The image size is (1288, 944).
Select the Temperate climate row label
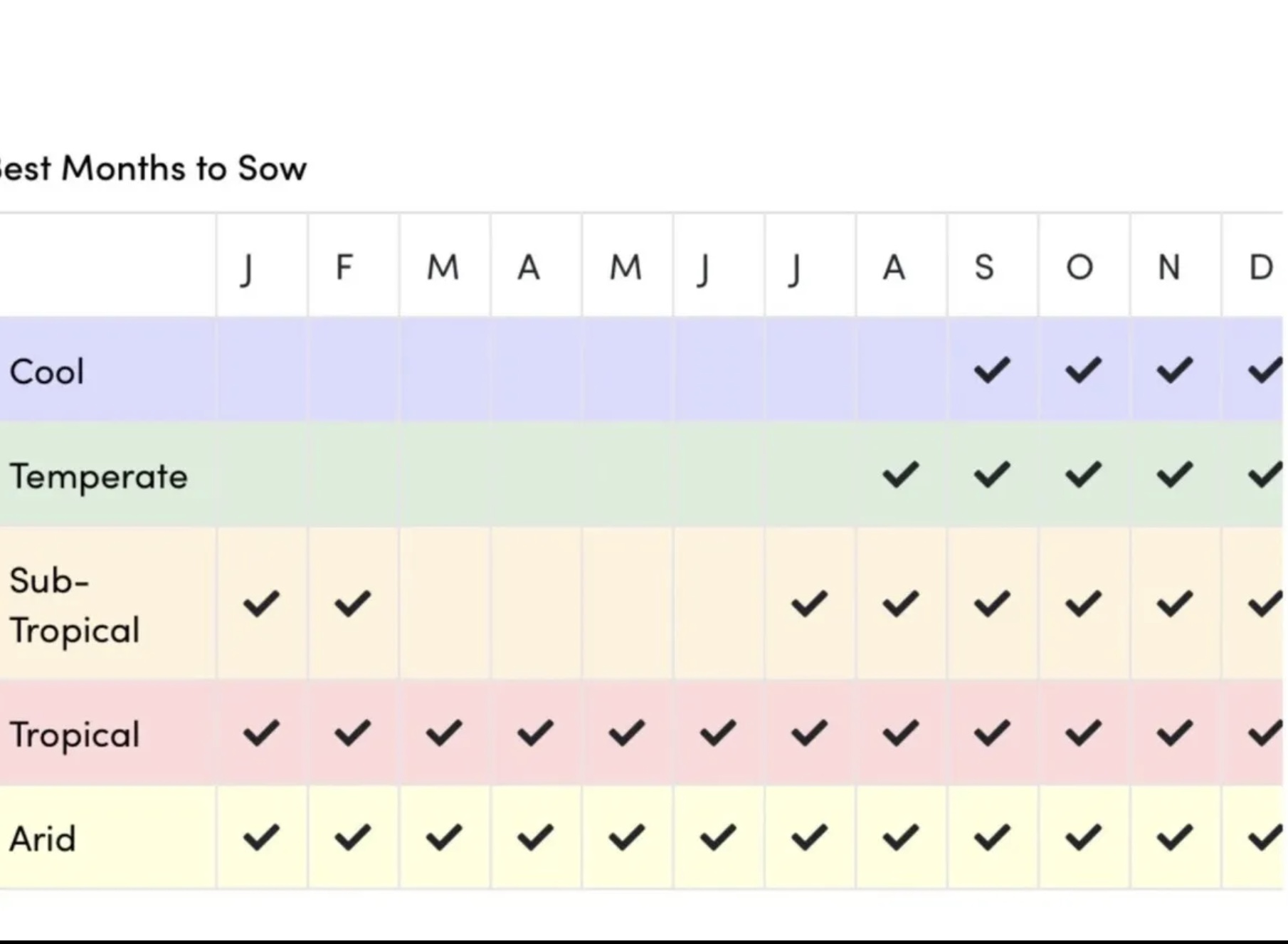98,476
